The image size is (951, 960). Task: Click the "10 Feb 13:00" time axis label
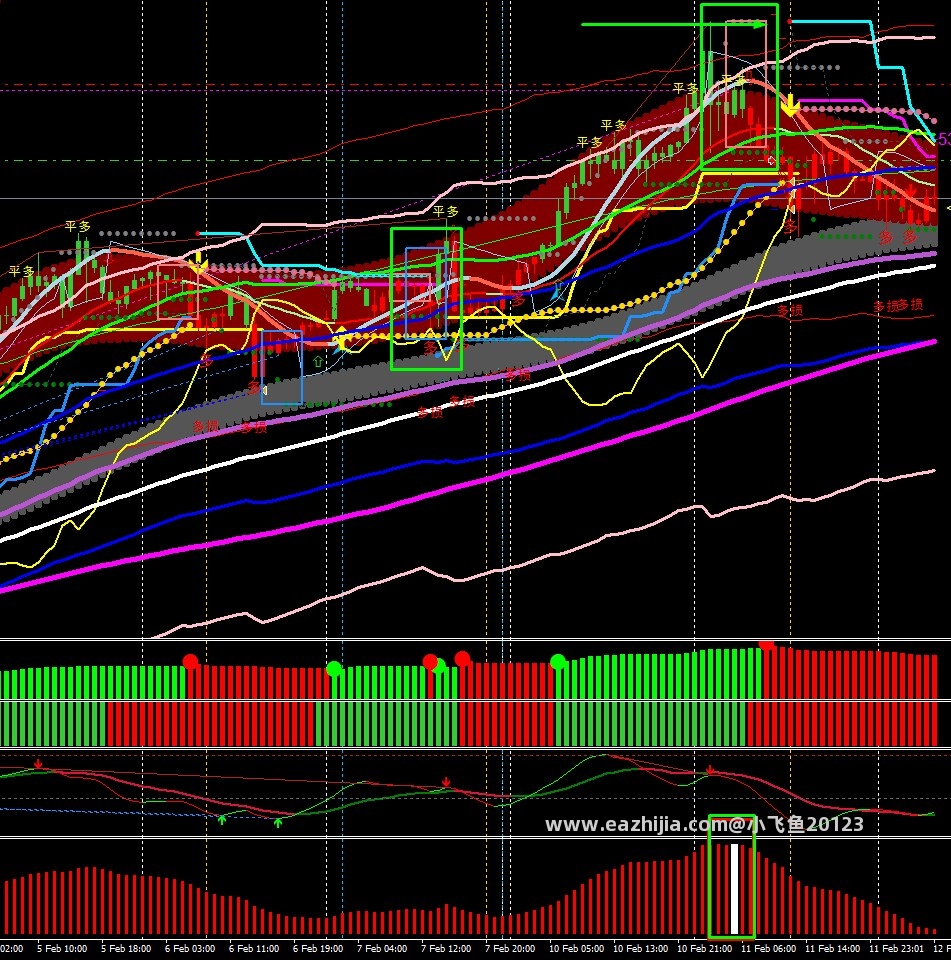[641, 948]
